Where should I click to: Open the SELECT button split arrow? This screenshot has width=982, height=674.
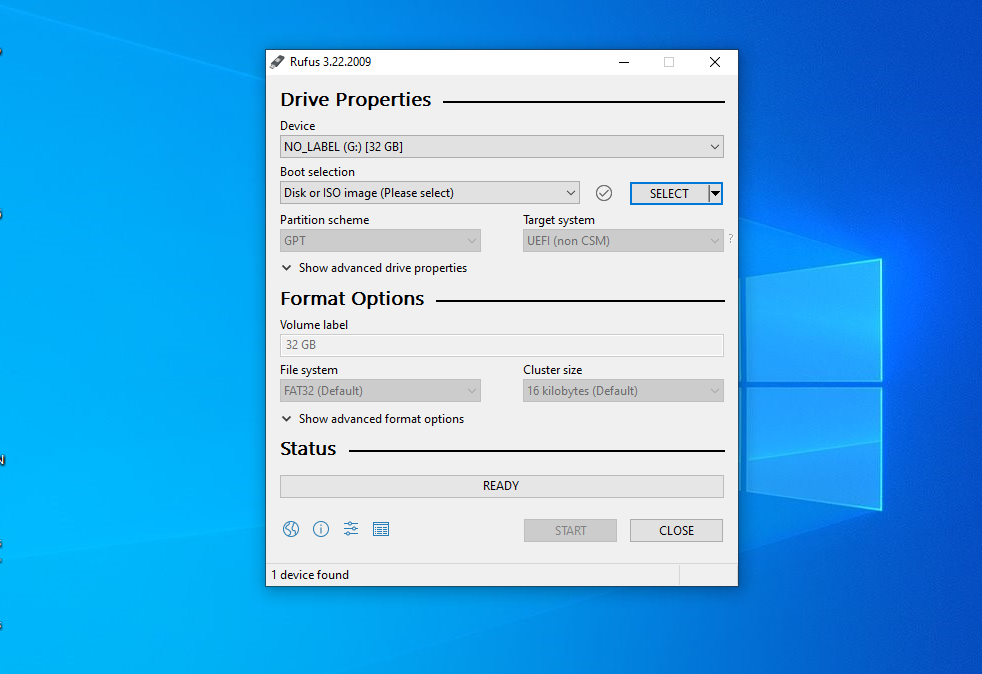click(715, 194)
